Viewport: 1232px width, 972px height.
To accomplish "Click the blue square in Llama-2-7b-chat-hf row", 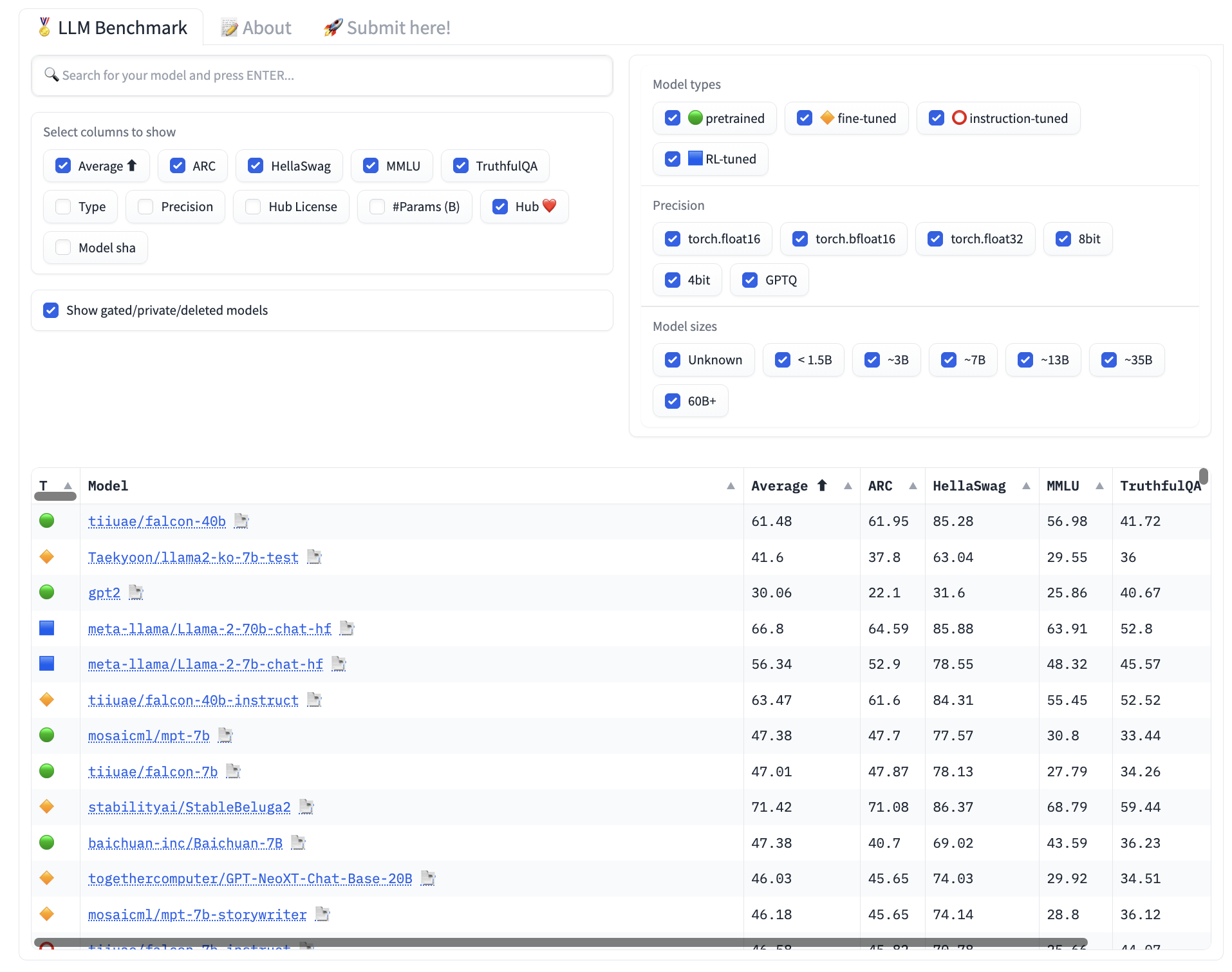I will pyautogui.click(x=47, y=664).
